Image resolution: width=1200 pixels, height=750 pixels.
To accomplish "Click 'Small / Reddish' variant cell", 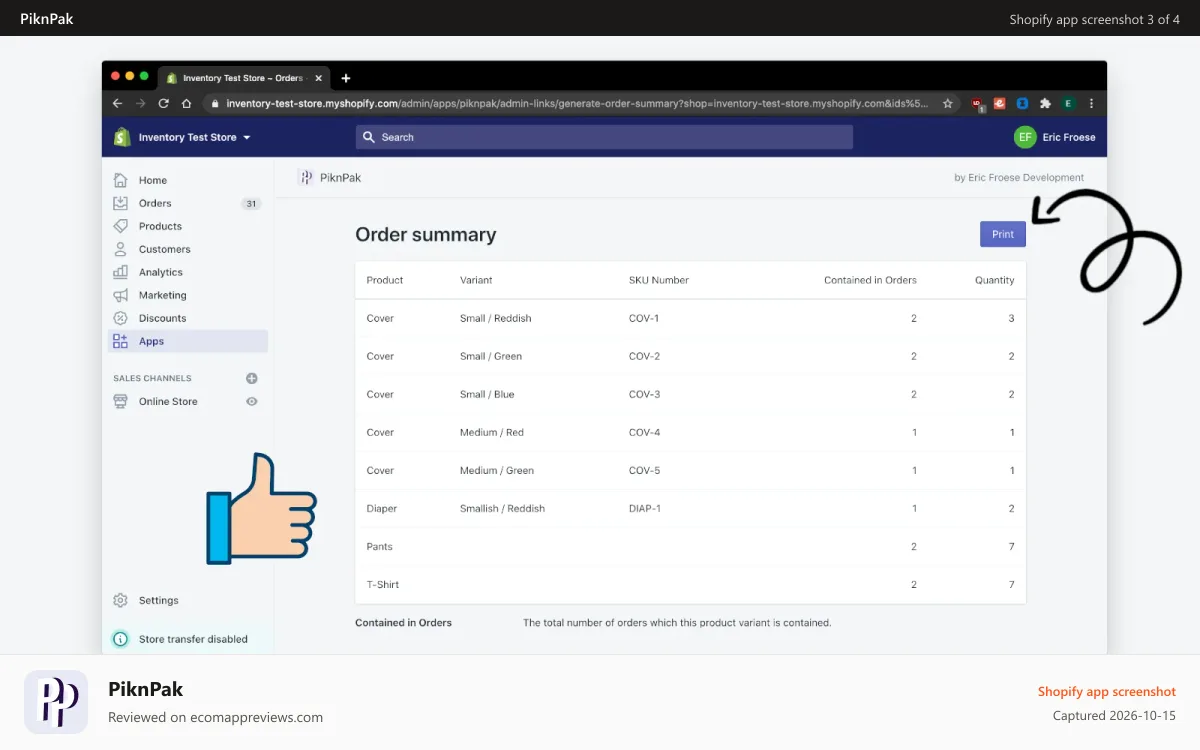I will tap(496, 318).
